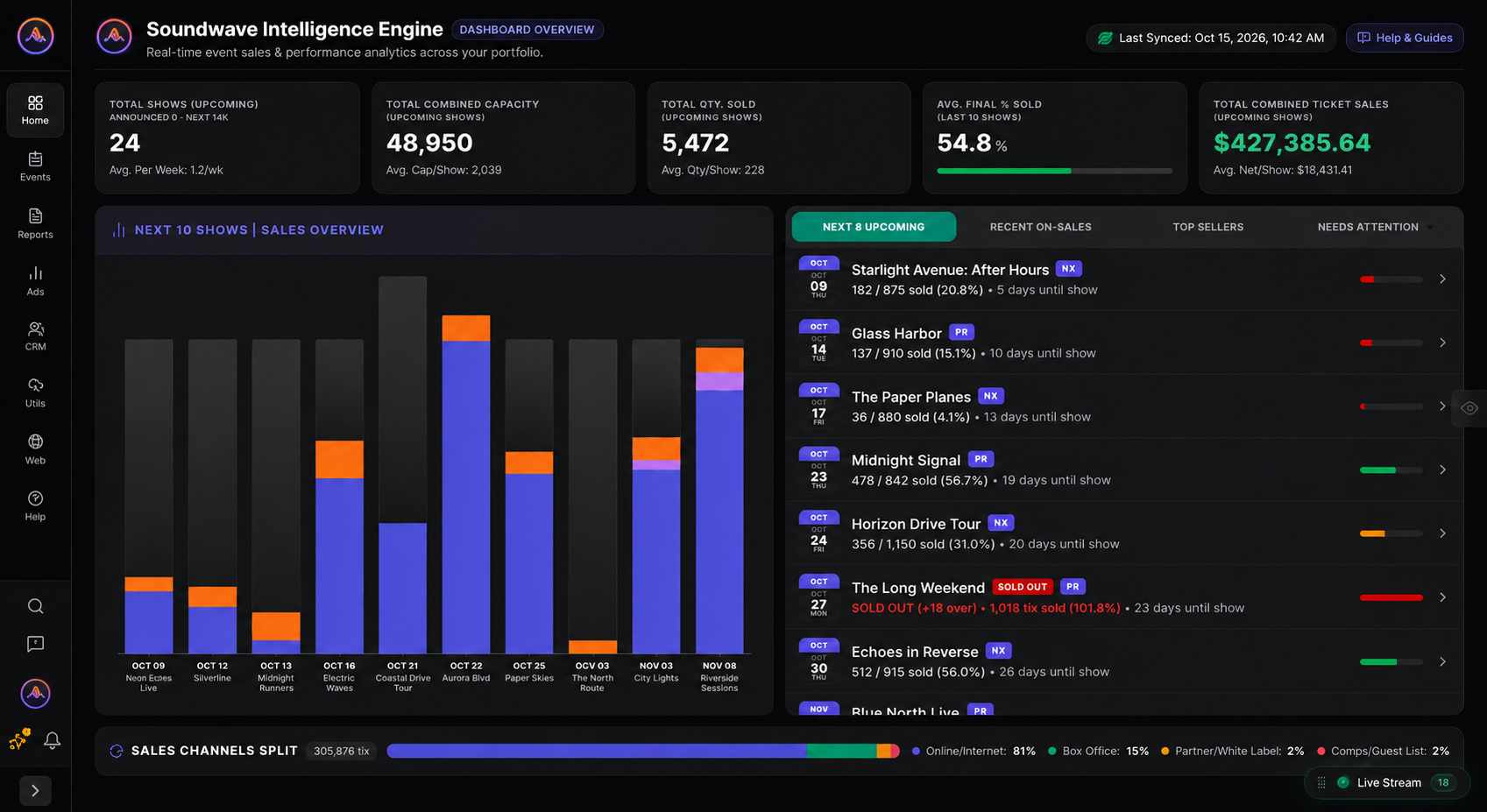Click the Online/Internet legend dot
The height and width of the screenshot is (812, 1487).
click(x=916, y=751)
